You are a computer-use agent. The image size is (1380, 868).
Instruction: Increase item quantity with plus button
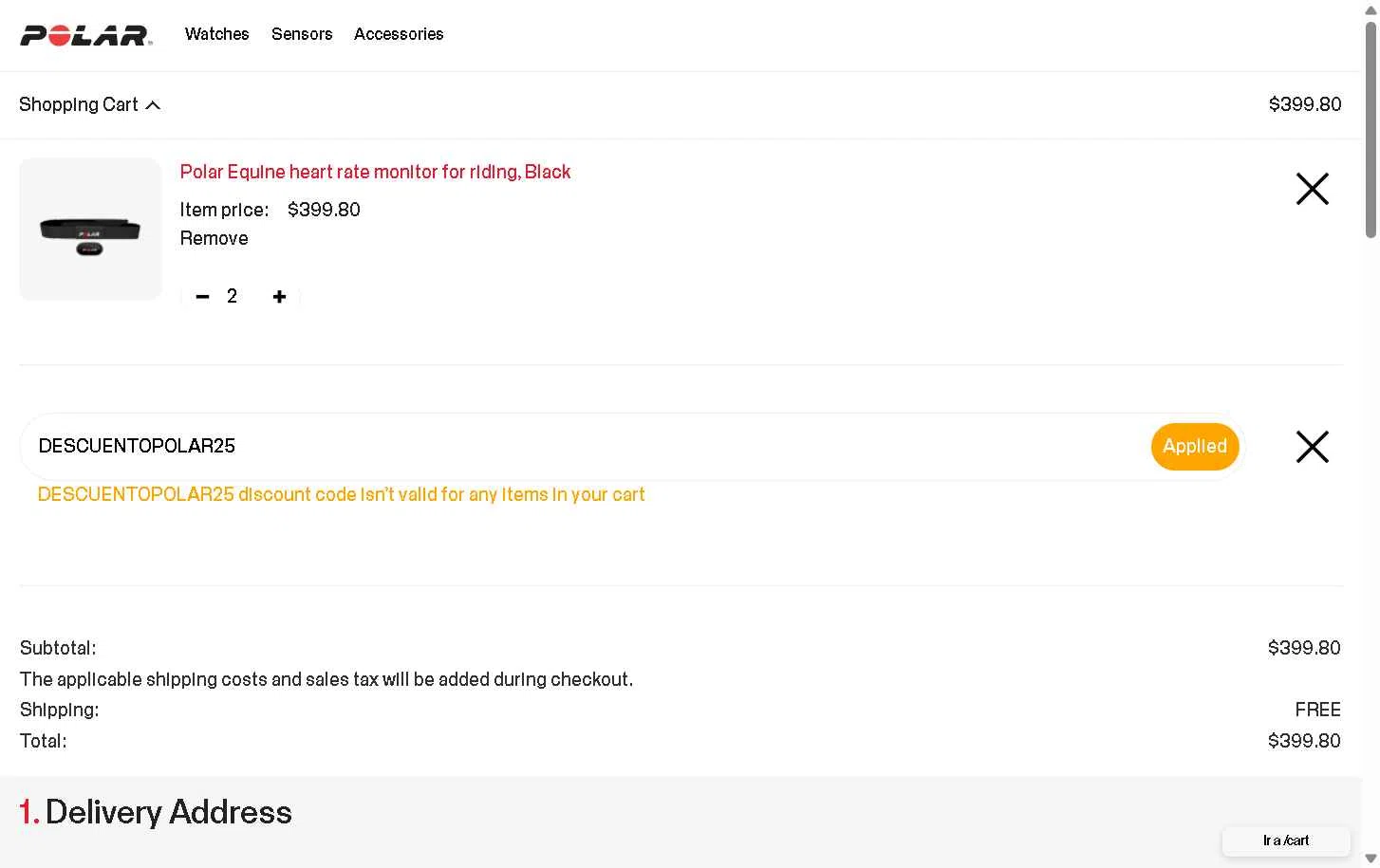point(279,297)
